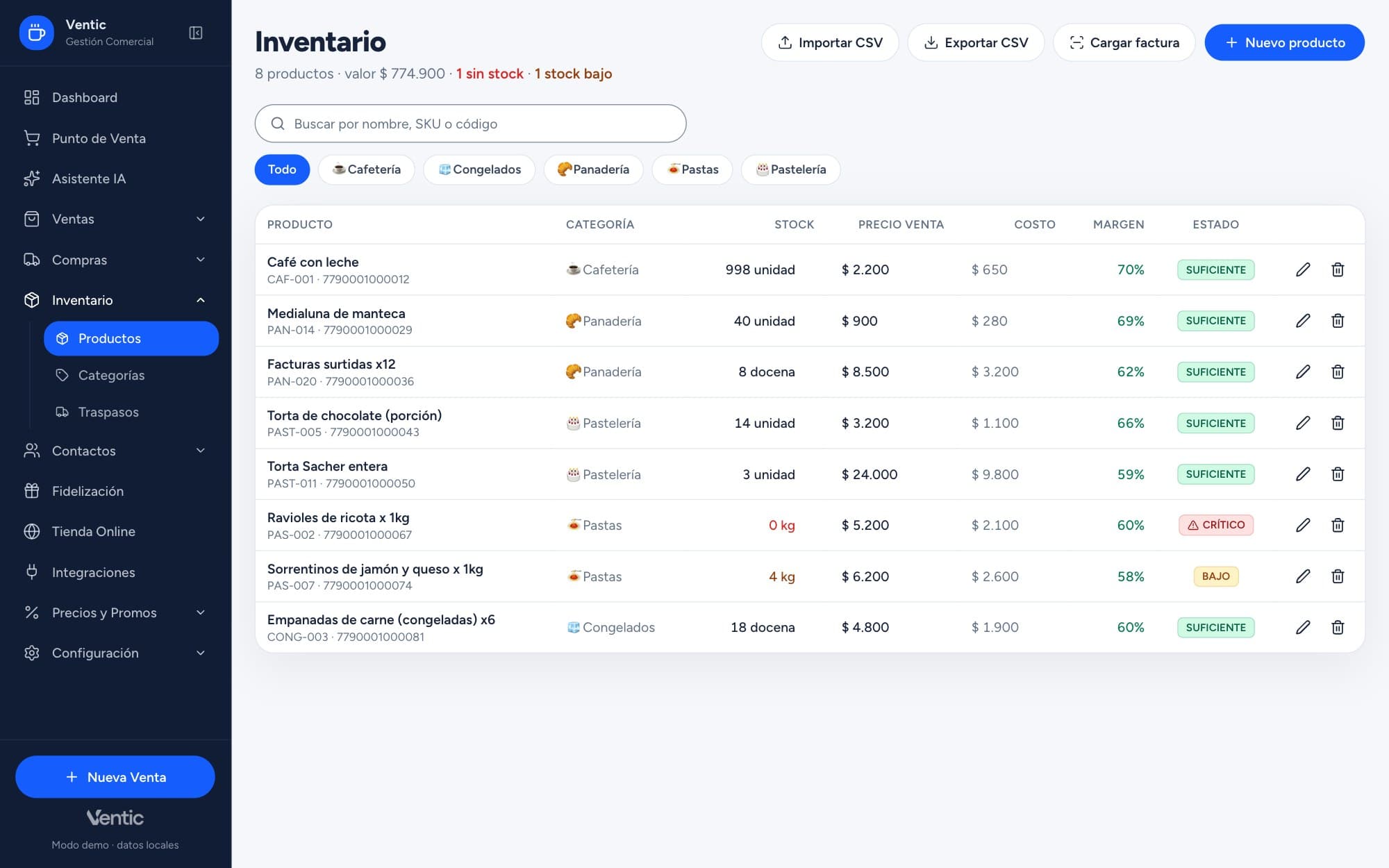Click the Importar CSV button

(830, 42)
